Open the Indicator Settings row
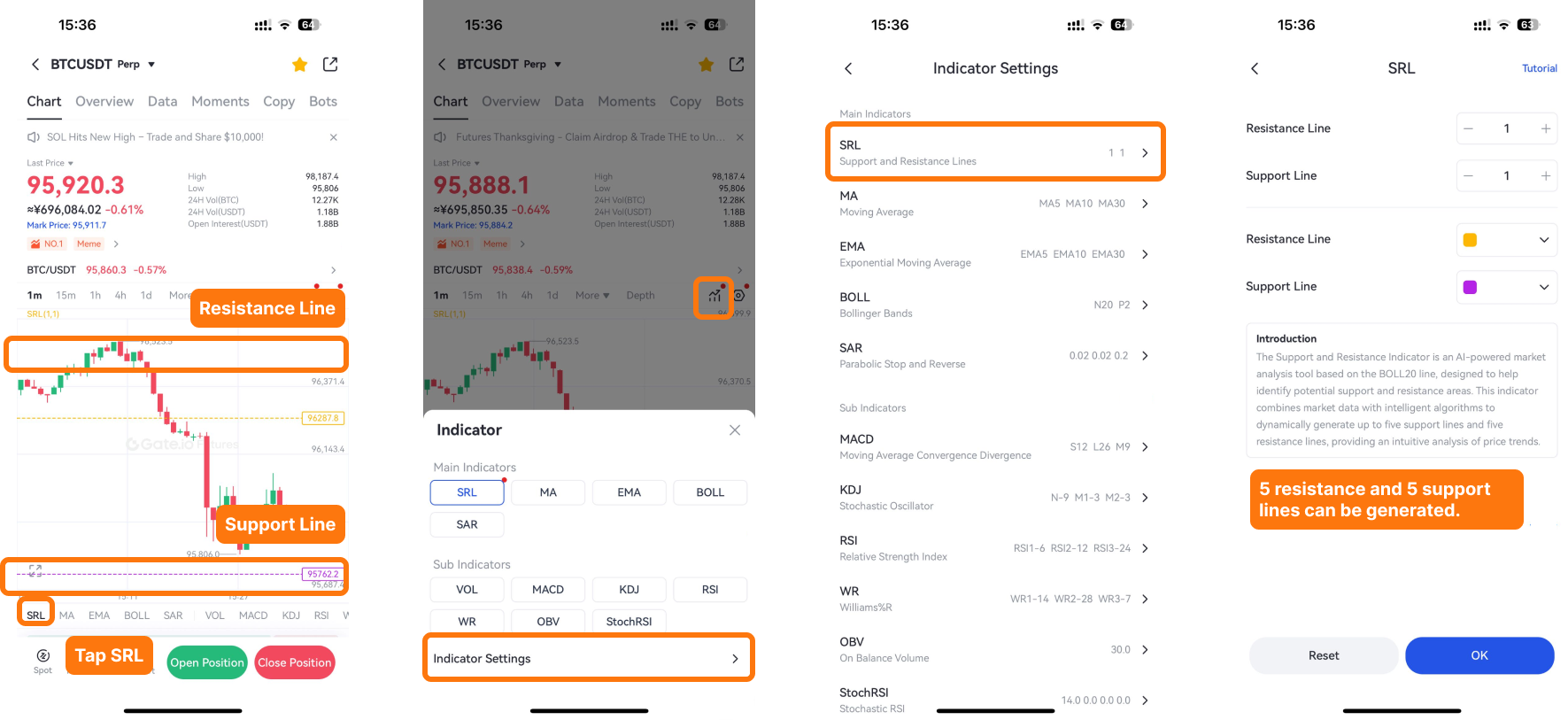Screen dimensions: 1568x720 pyautogui.click(x=588, y=658)
